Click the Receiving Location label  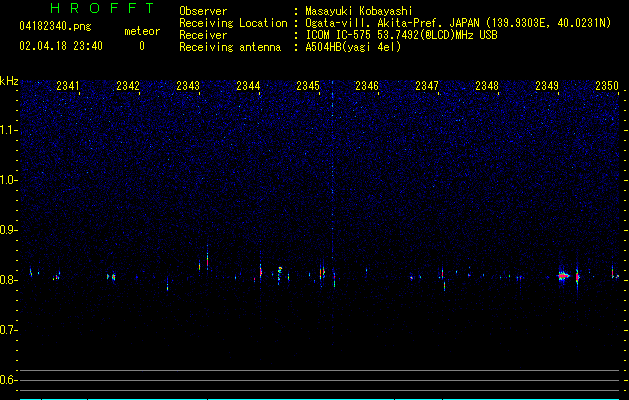pos(233,23)
